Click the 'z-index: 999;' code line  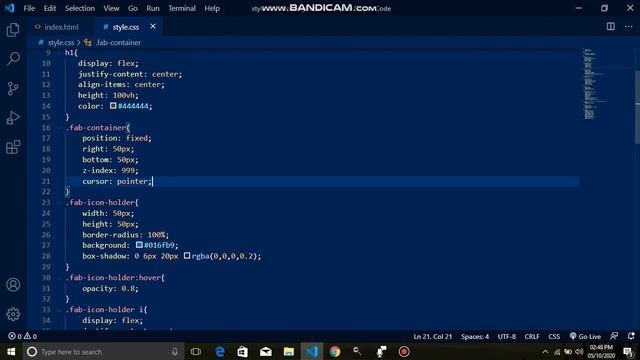110,170
